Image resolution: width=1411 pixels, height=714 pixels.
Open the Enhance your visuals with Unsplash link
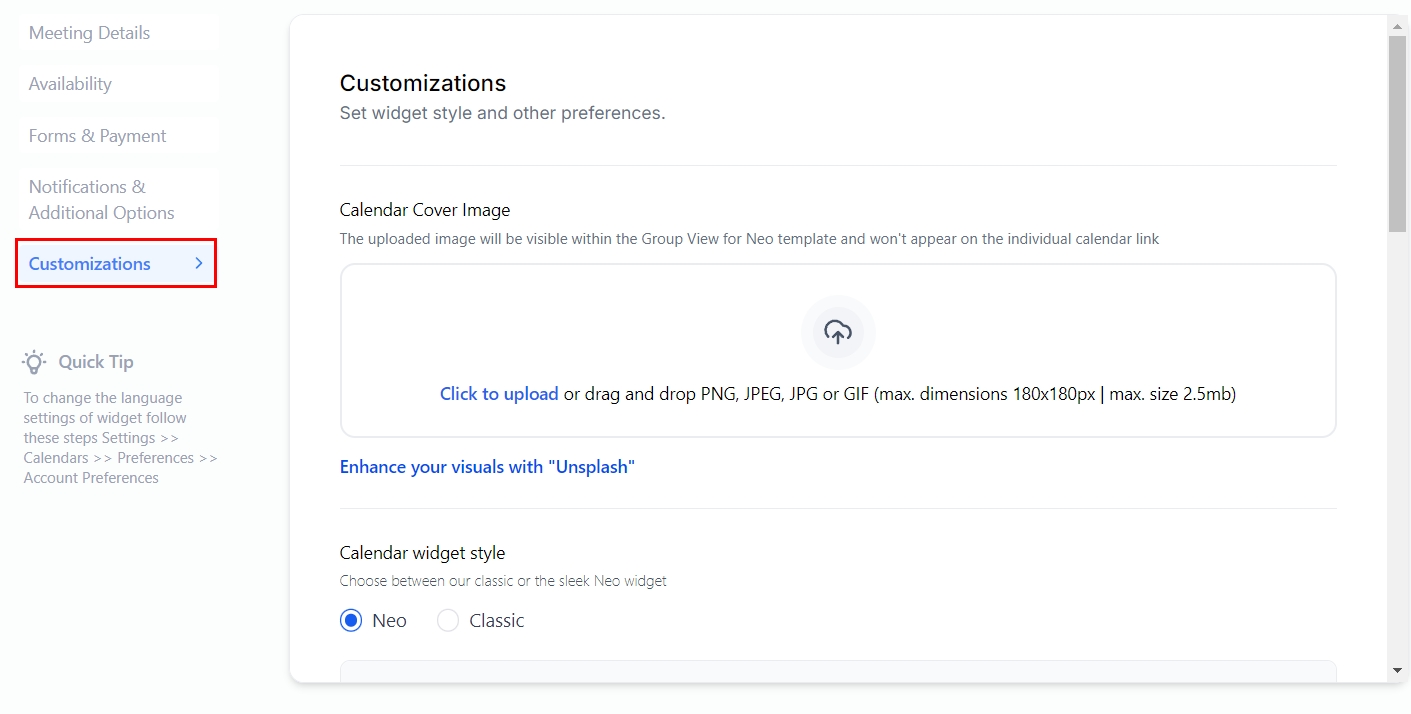coord(487,467)
